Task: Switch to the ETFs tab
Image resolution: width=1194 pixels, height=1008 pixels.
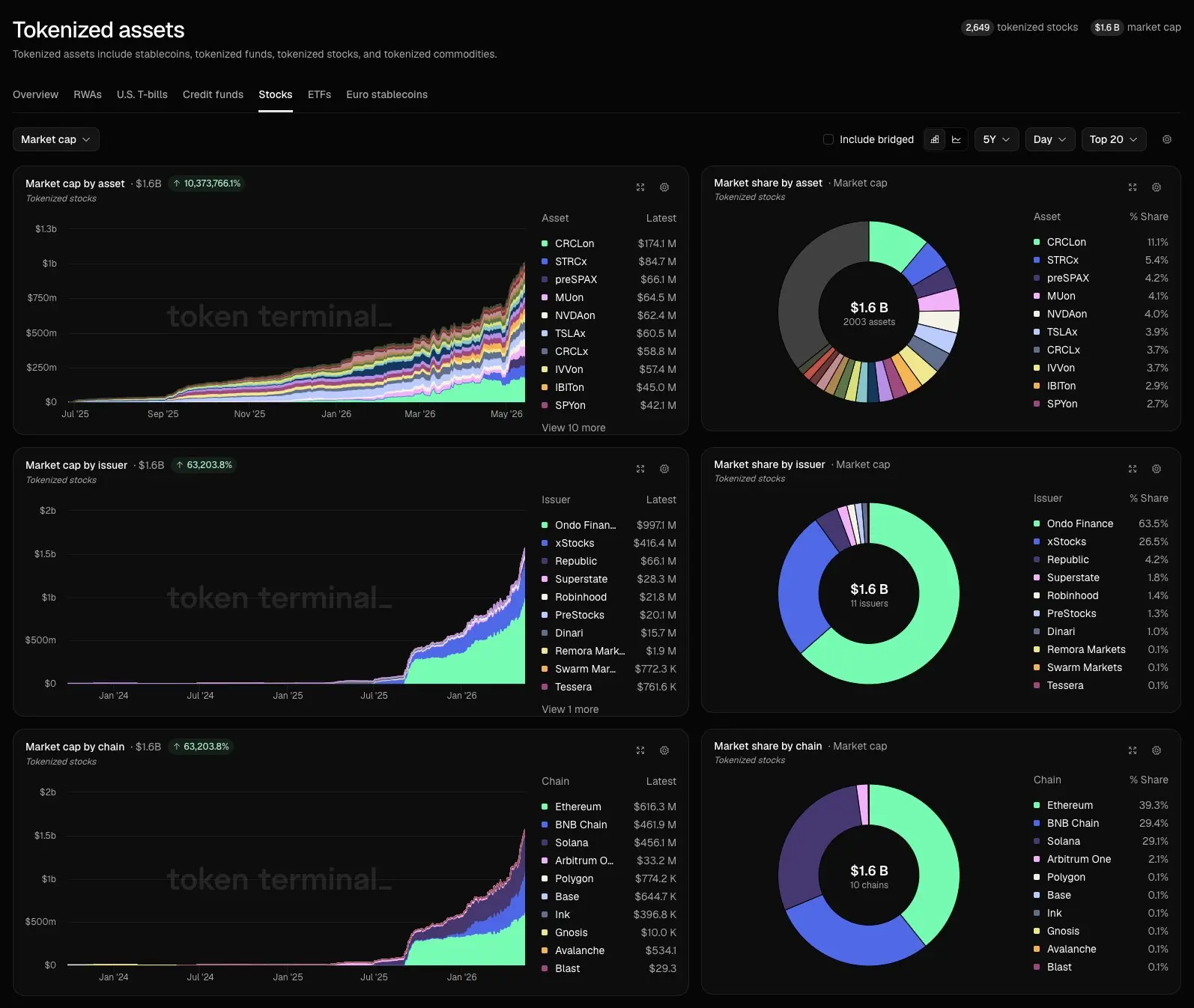Action: coord(319,94)
